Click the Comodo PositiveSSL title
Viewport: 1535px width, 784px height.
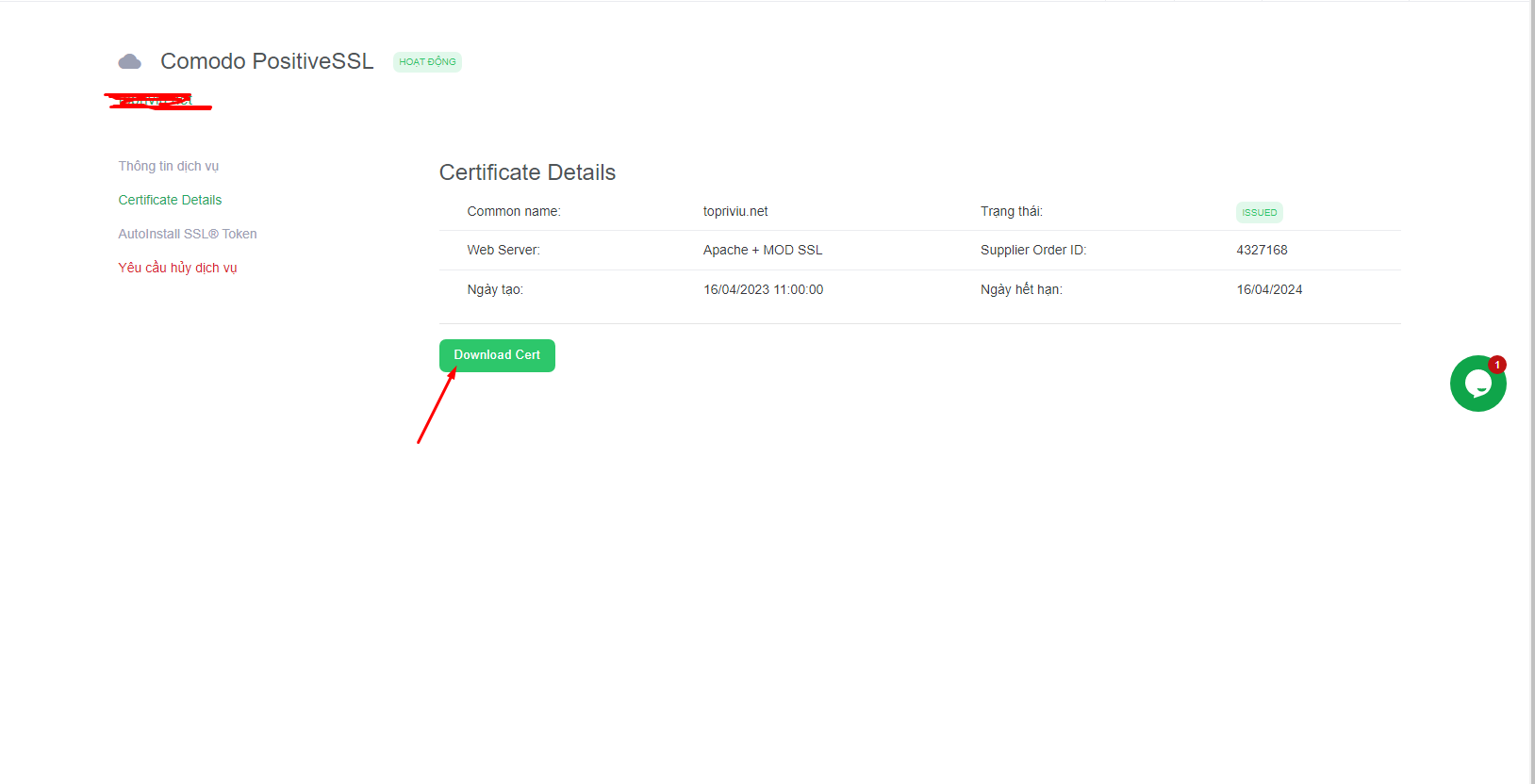(267, 61)
